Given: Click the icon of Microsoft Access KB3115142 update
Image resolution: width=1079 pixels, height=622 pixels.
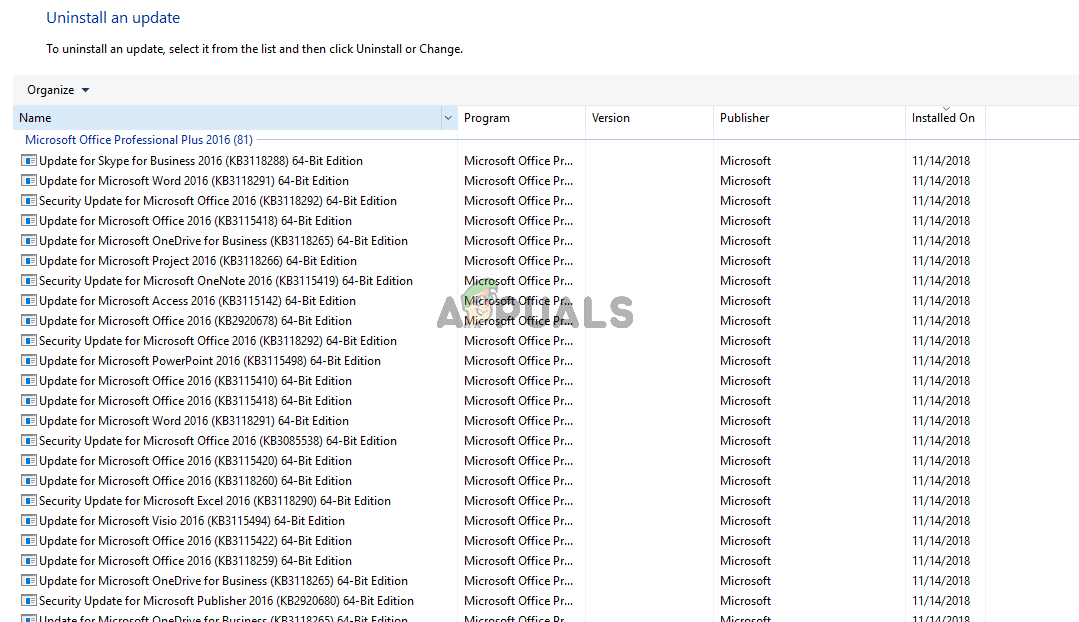Looking at the screenshot, I should pyautogui.click(x=29, y=301).
